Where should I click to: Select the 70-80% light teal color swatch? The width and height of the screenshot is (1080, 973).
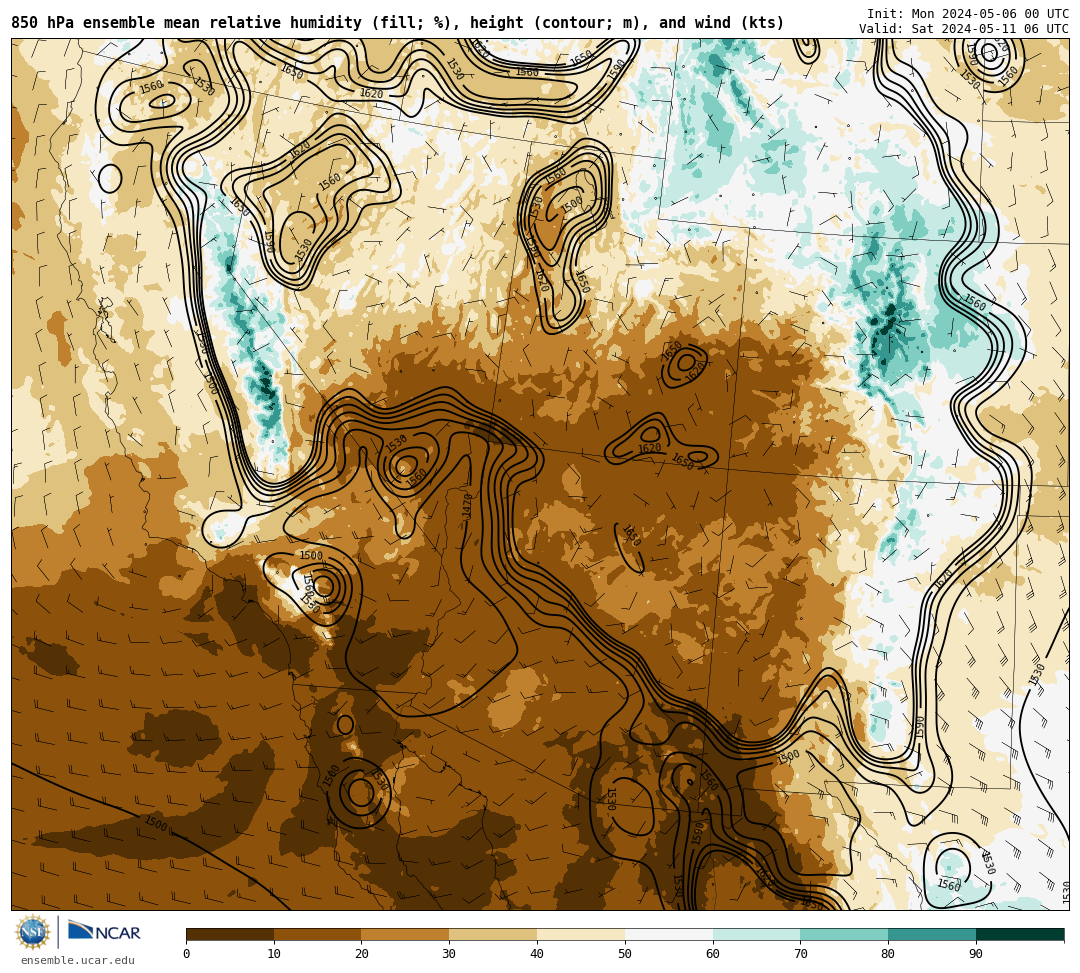(844, 934)
